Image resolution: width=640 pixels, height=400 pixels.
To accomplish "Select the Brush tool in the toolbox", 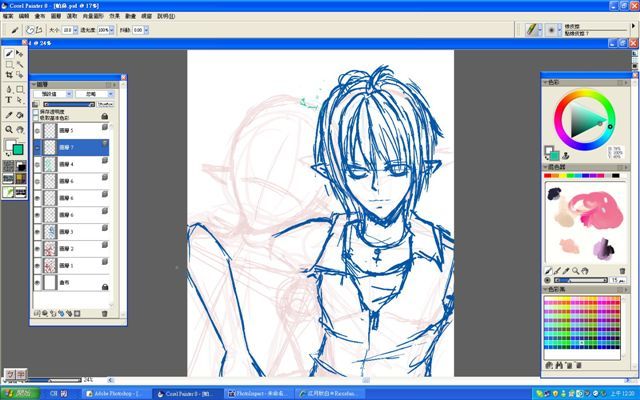I will tap(9, 54).
